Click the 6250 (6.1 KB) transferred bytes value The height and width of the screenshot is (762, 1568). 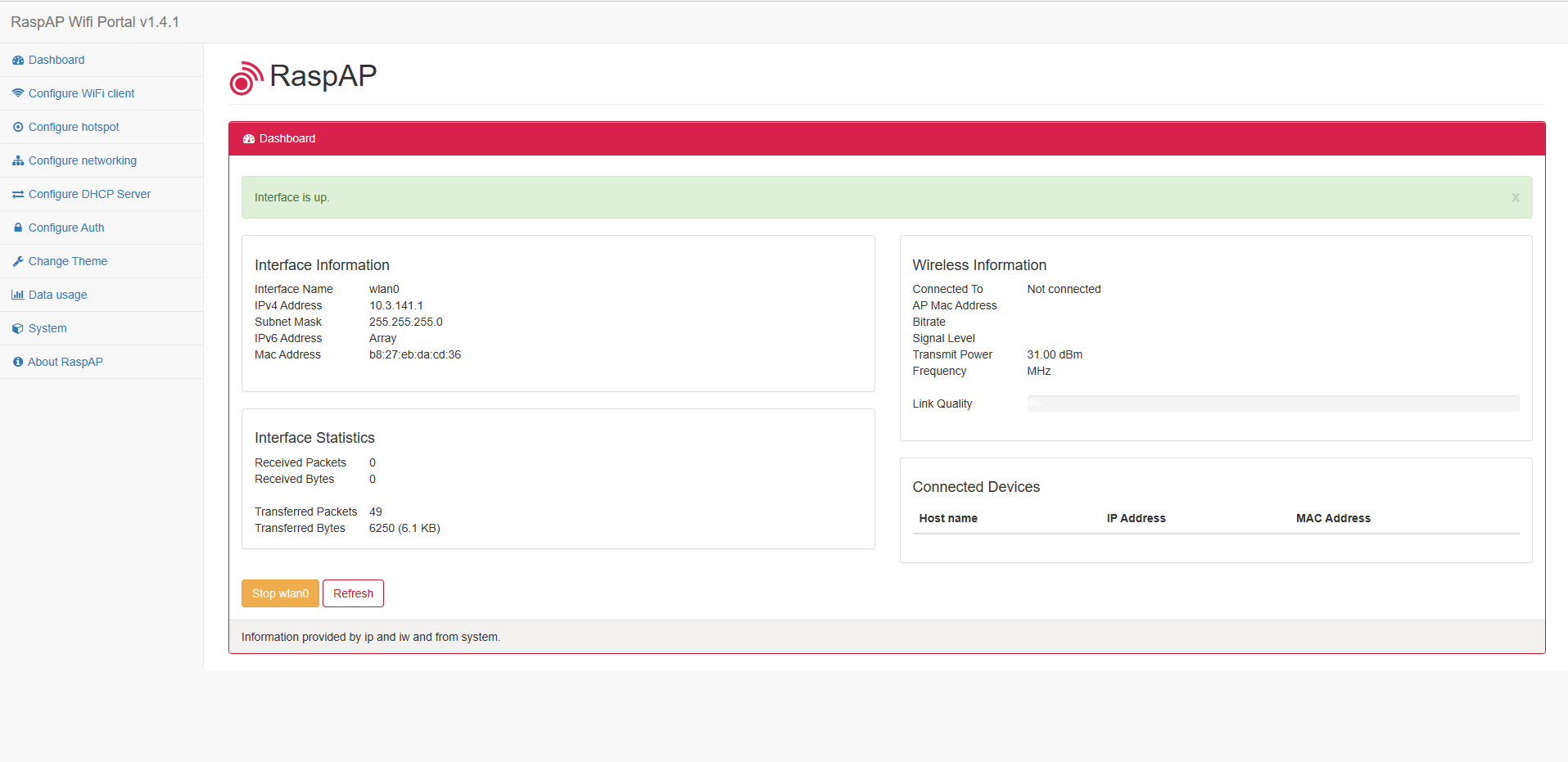coord(404,528)
